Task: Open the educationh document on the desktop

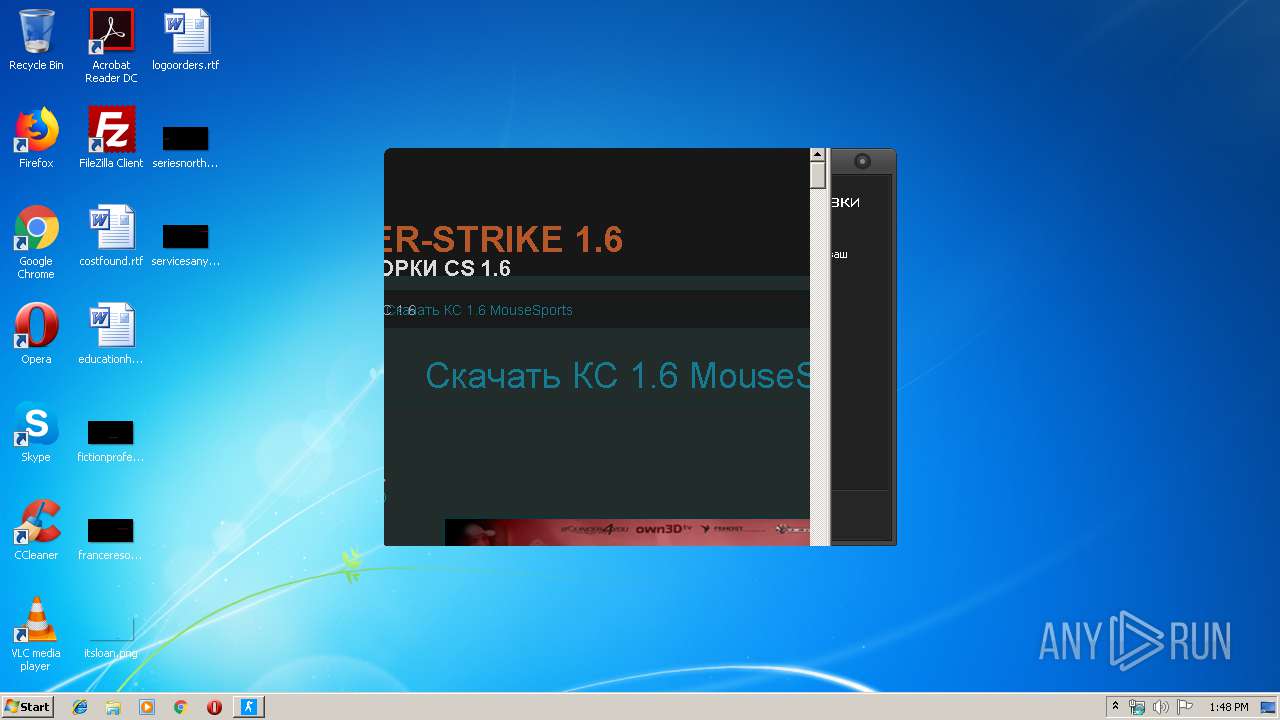Action: click(x=111, y=334)
